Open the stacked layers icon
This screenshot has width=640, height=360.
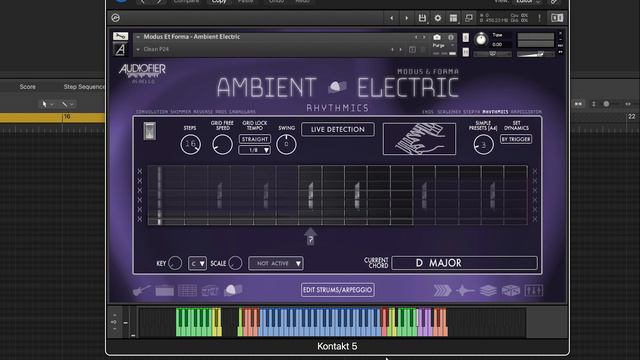(x=488, y=291)
